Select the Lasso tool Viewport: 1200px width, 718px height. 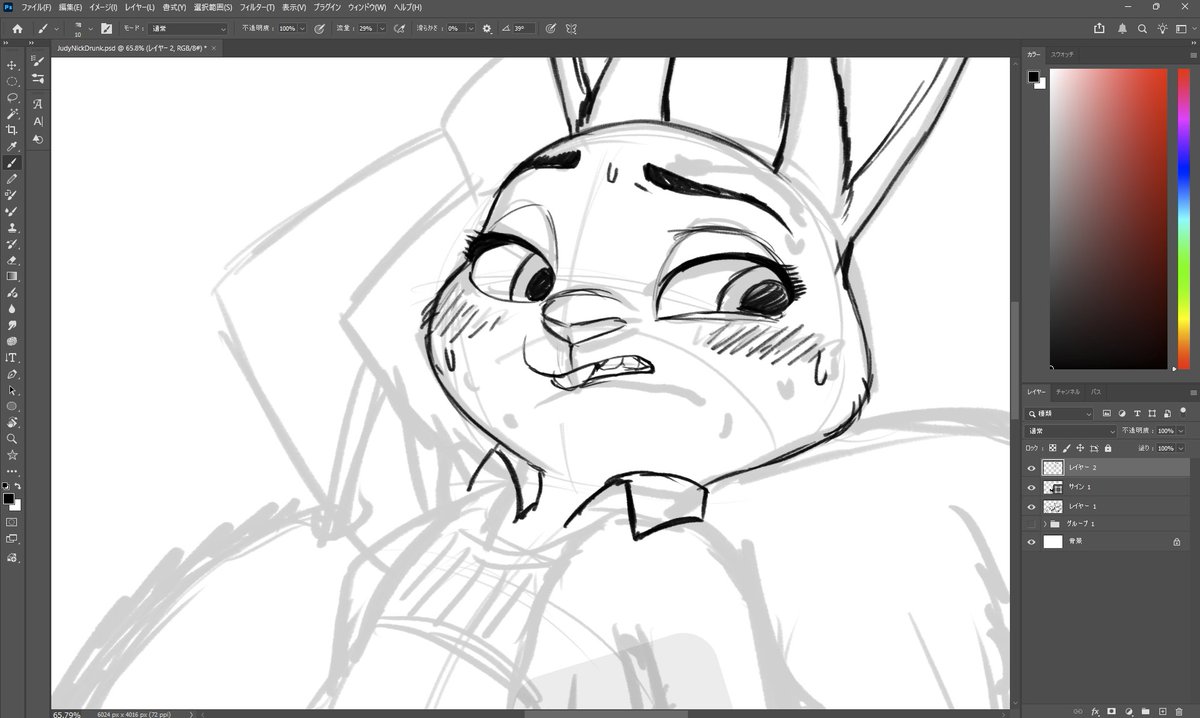point(12,97)
